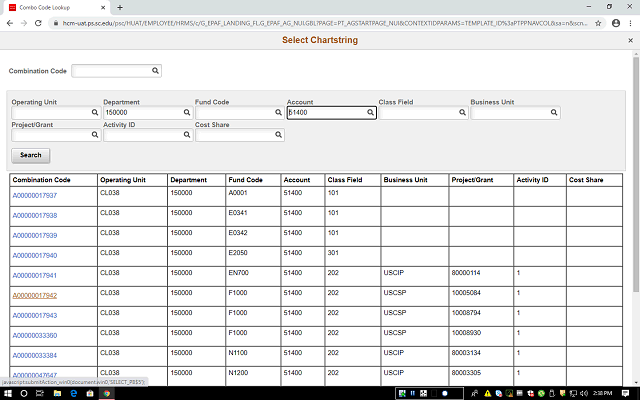The height and width of the screenshot is (400, 640).
Task: Open the Combination Code lookup magnifier
Action: [155, 71]
